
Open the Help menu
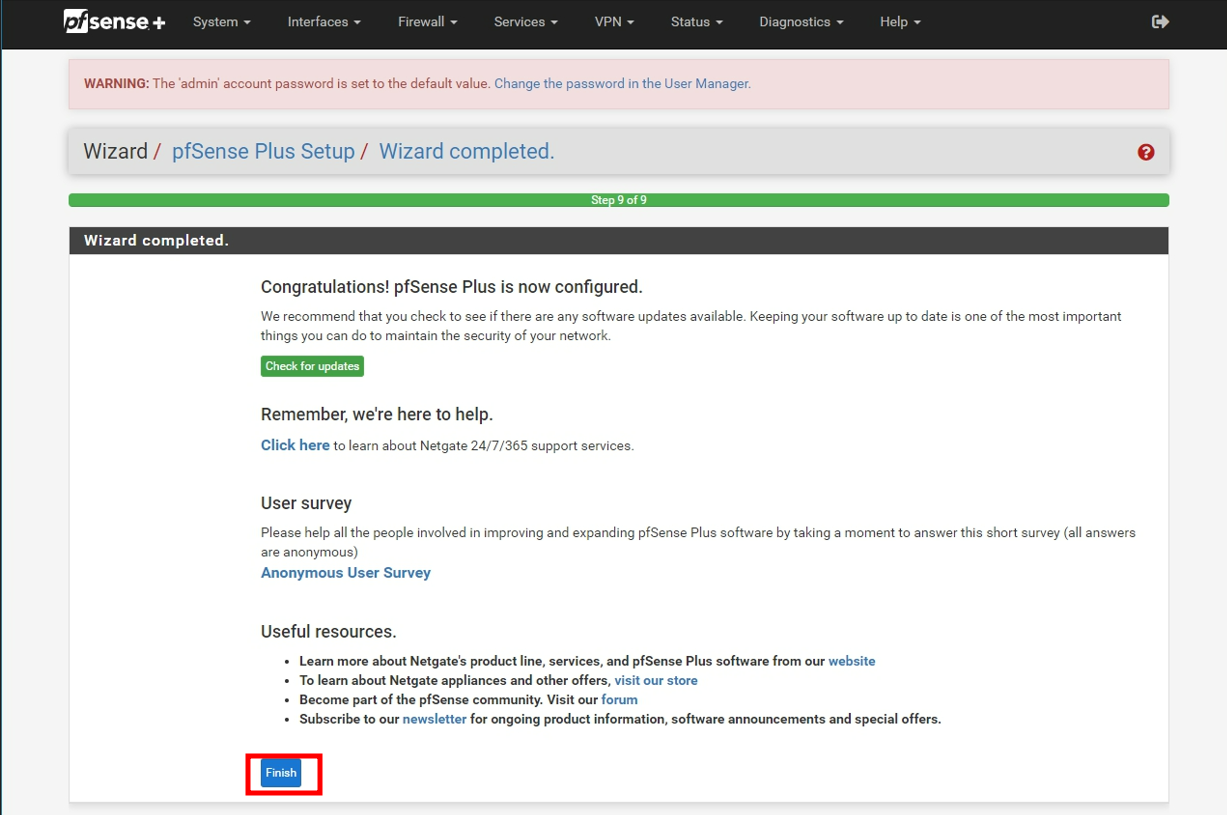tap(900, 21)
